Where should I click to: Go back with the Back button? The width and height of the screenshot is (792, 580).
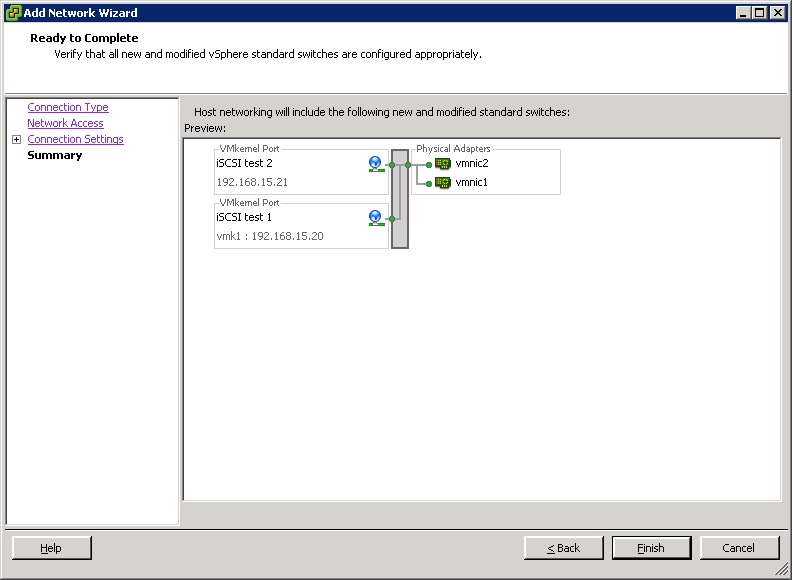(564, 548)
